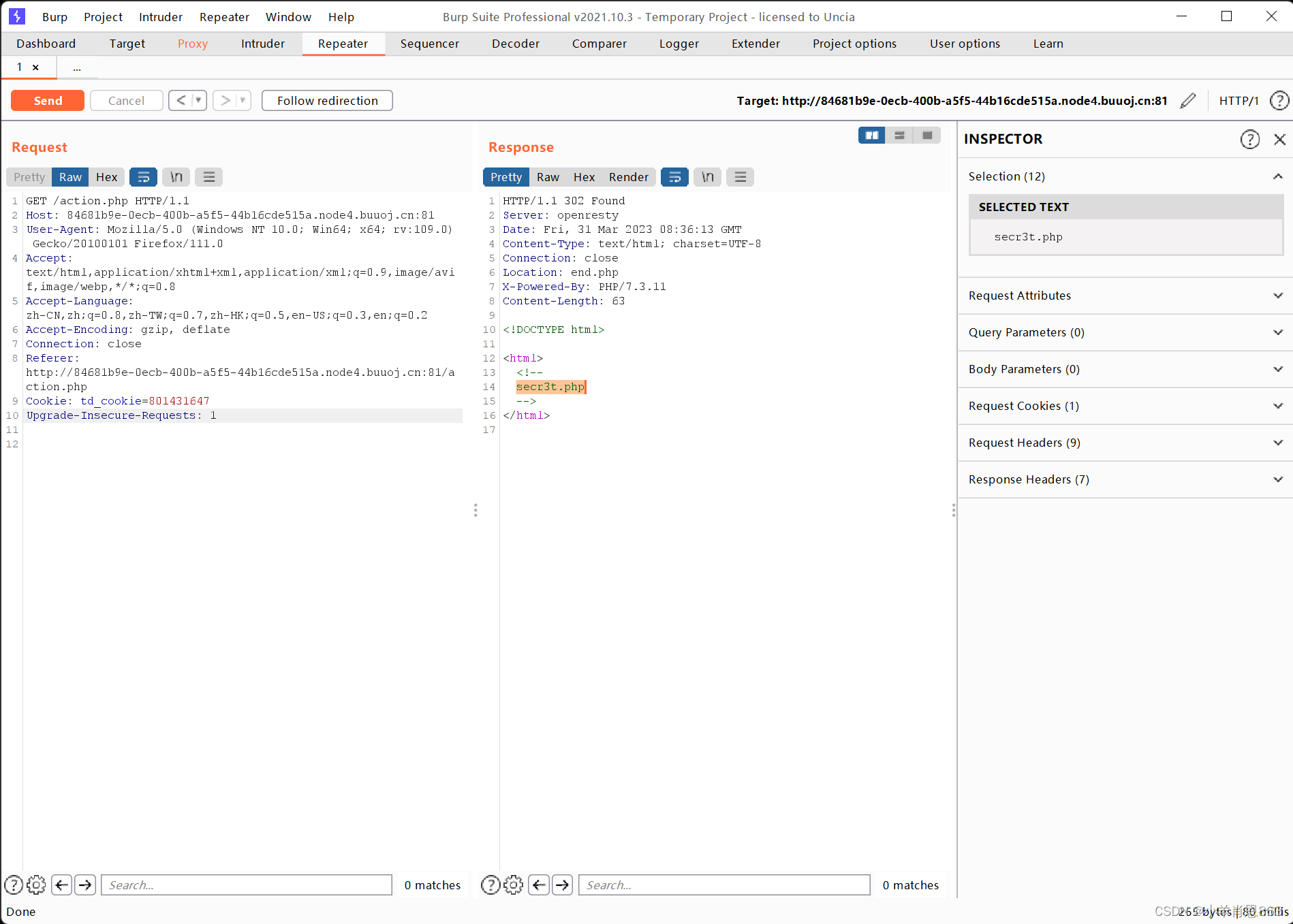1293x924 pixels.
Task: Open the Intruder menu
Action: 160,16
